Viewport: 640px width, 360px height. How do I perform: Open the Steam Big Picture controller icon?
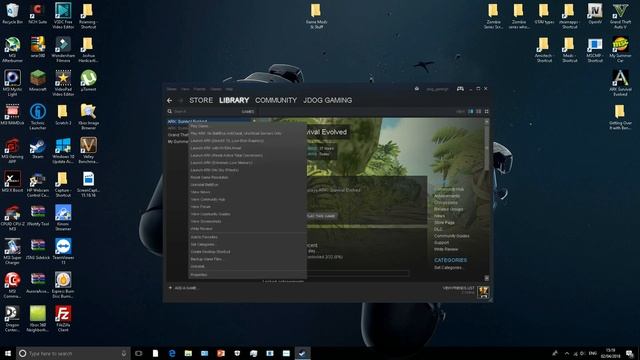pyautogui.click(x=460, y=89)
